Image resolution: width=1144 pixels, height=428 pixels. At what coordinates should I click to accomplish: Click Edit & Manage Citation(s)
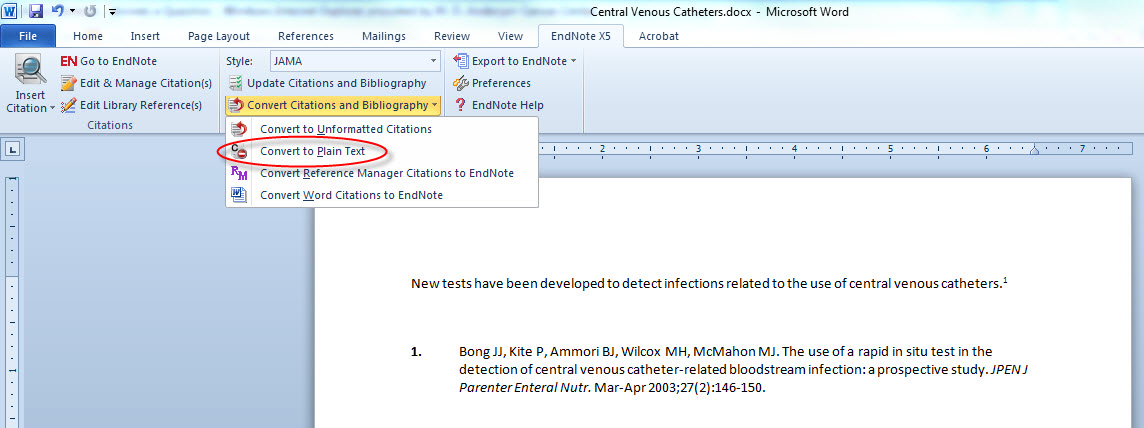[x=136, y=83]
